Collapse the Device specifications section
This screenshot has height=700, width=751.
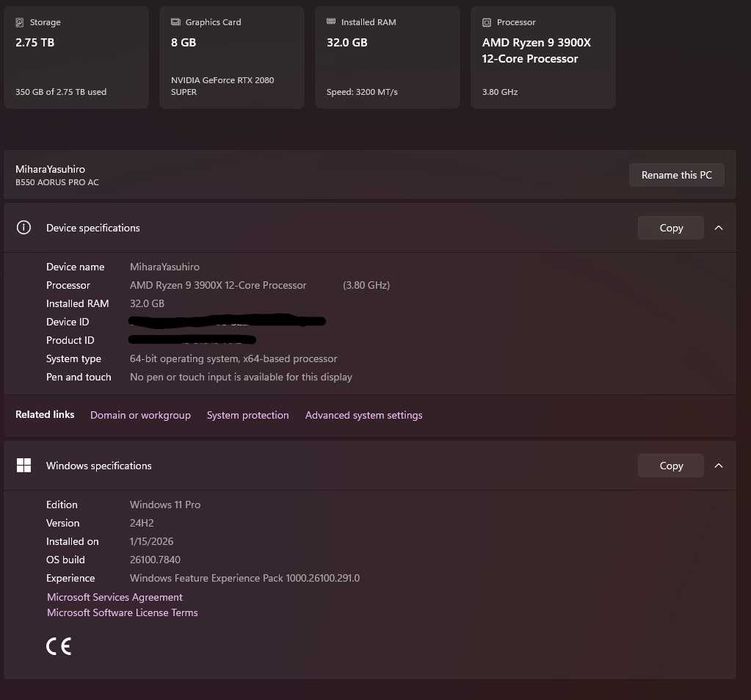718,228
